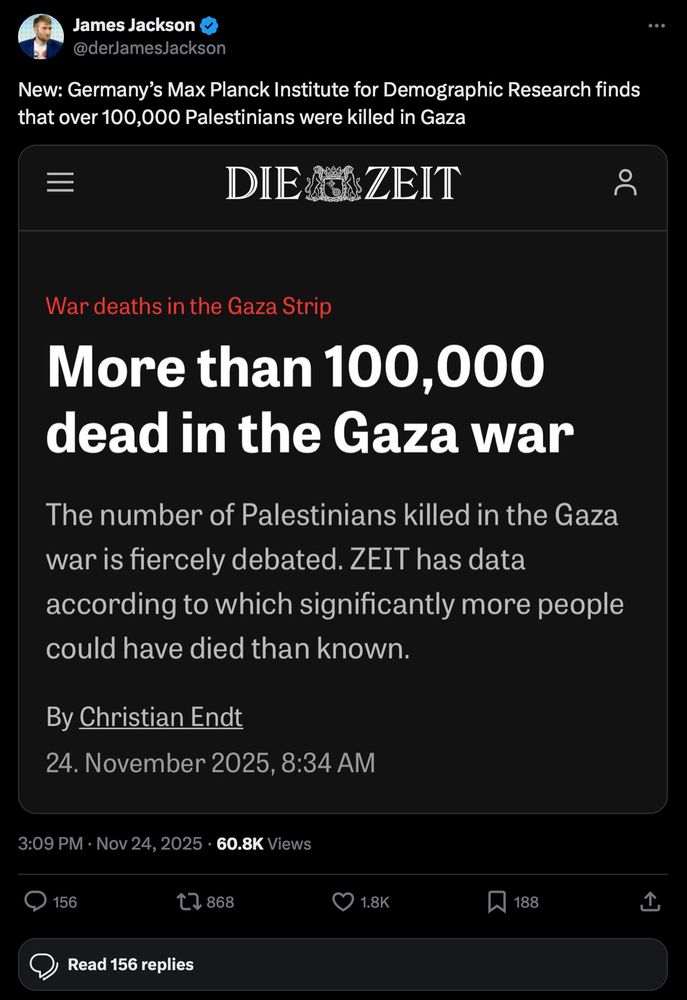Bookmark the tweet
The image size is (687, 1000).
pos(496,902)
